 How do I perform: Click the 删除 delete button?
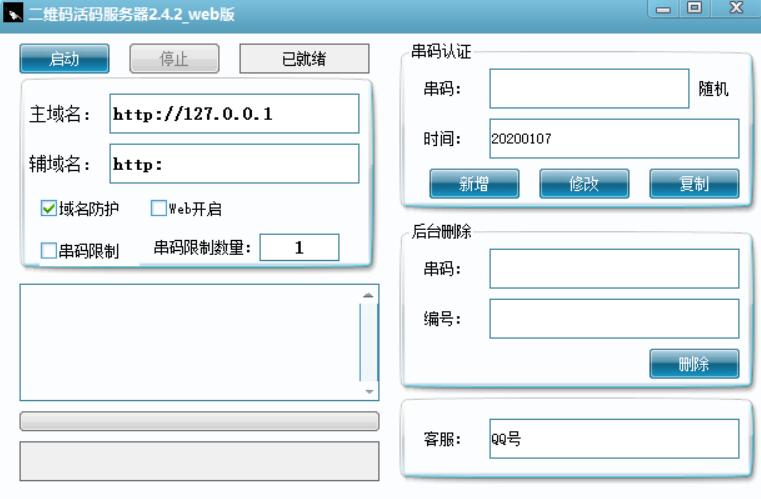point(695,364)
